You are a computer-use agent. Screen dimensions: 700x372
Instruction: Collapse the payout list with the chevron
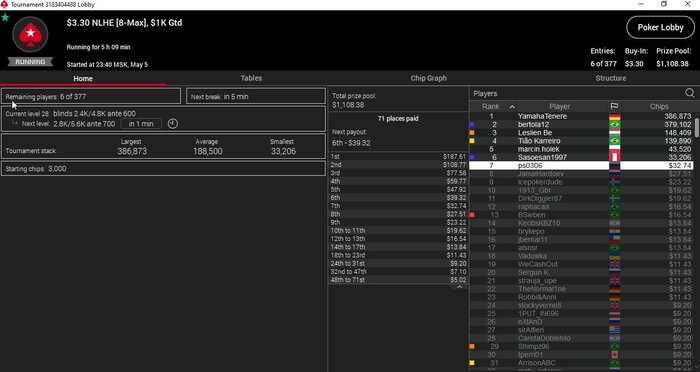click(459, 287)
